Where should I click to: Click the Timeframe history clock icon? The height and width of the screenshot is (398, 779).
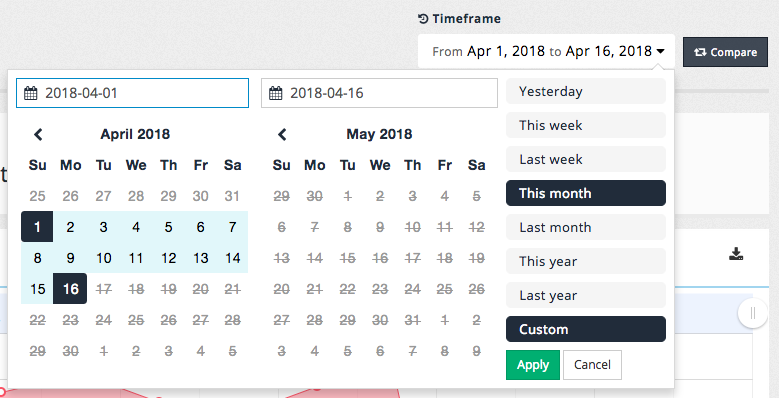coord(423,19)
